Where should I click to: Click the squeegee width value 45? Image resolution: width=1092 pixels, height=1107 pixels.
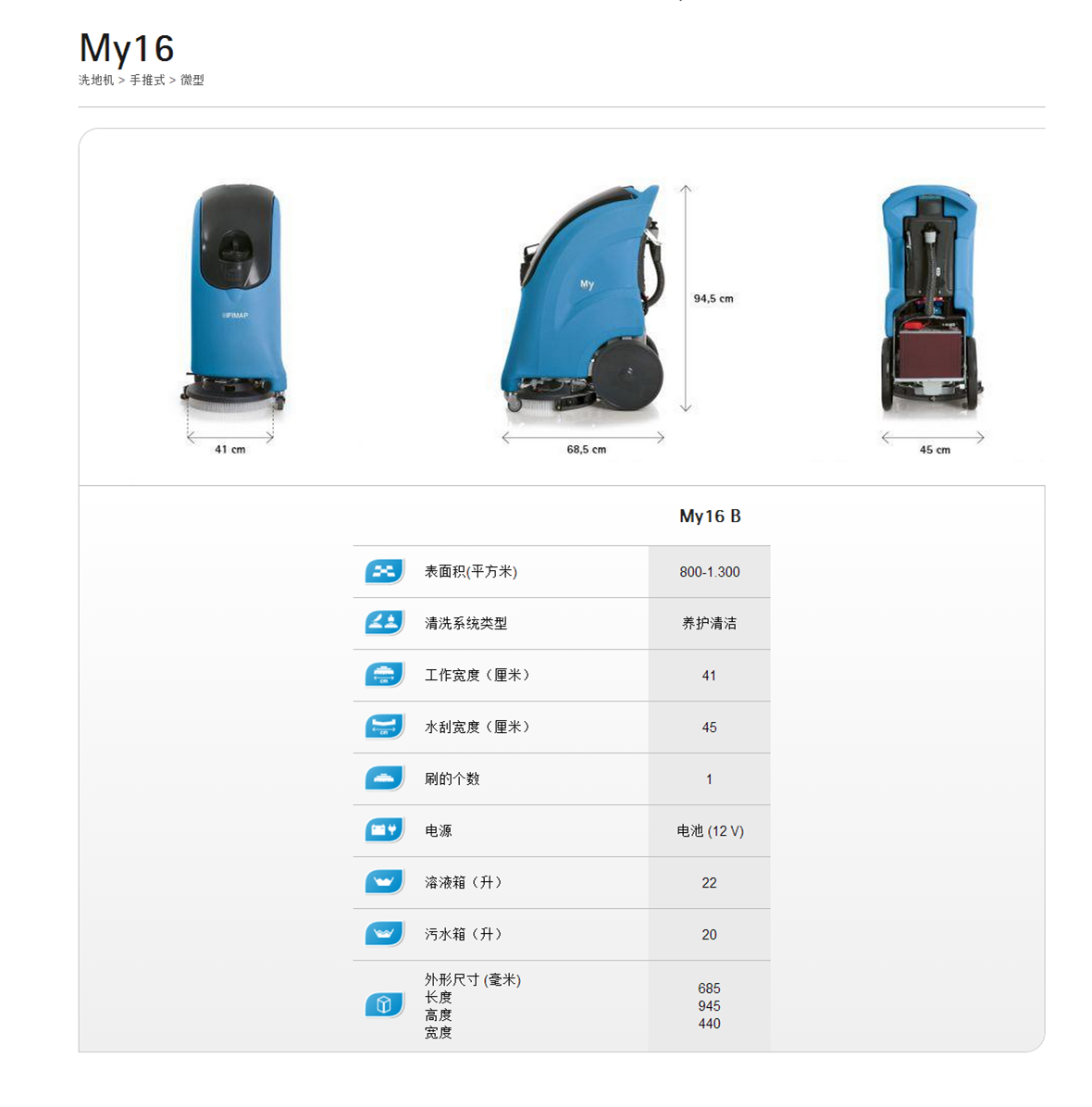pos(710,728)
